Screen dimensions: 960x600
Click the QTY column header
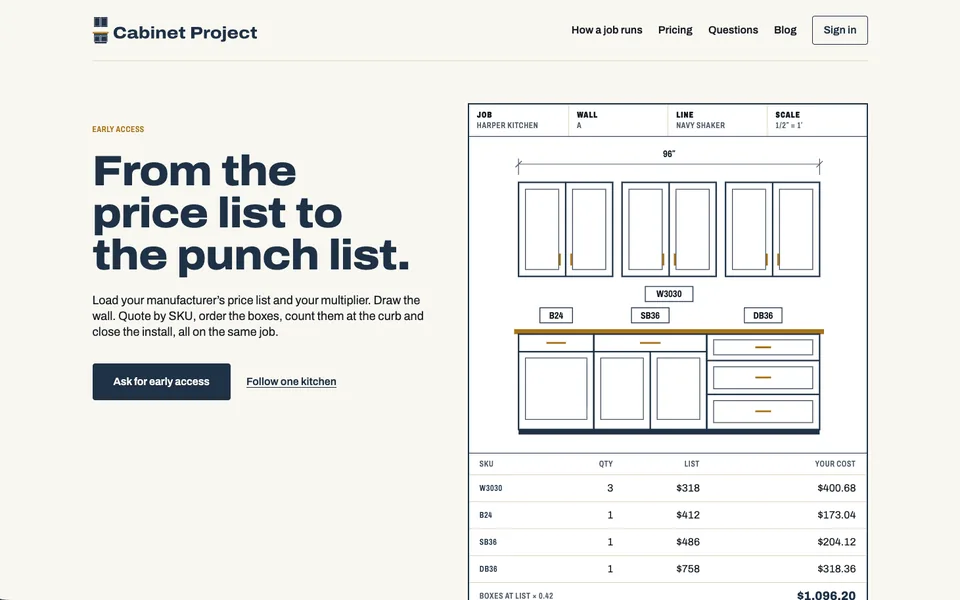pos(606,464)
